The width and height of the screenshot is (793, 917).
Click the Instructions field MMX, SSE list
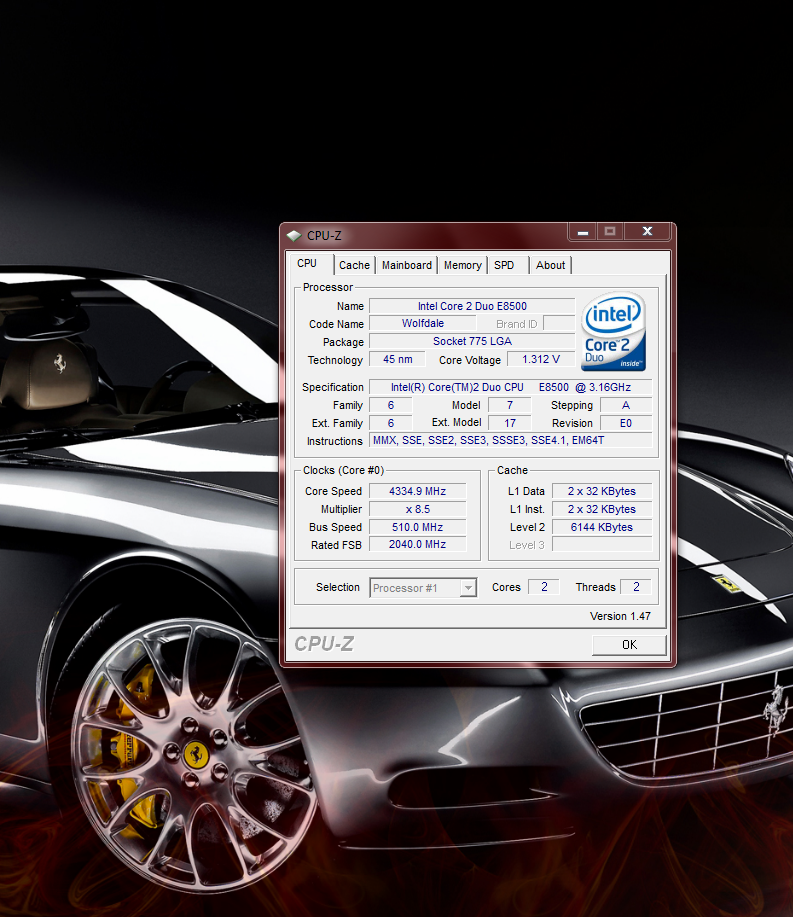pyautogui.click(x=511, y=440)
